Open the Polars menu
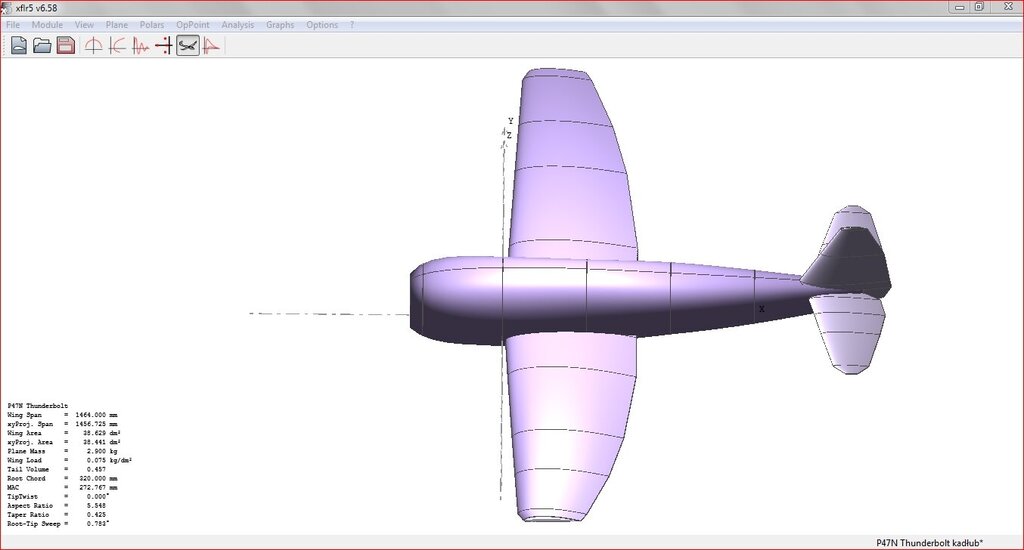Viewport: 1024px width, 550px height. (x=152, y=24)
